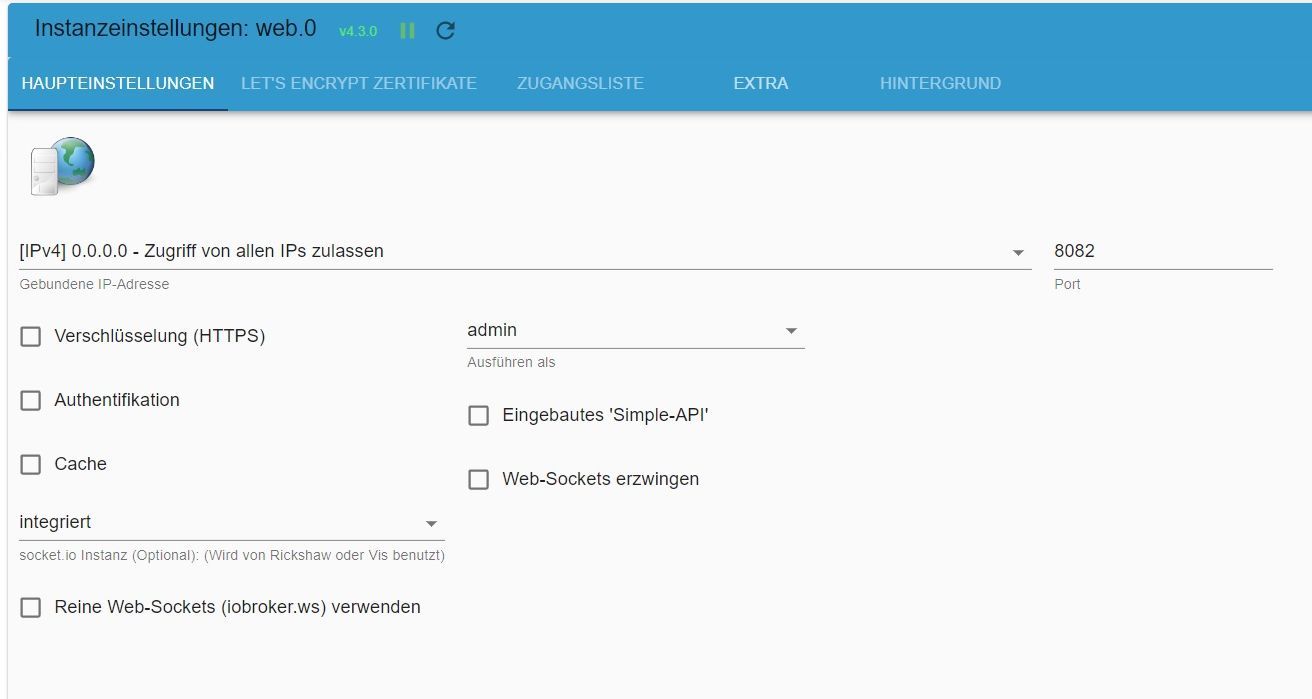This screenshot has height=699, width=1312.
Task: Open the Zugangsliste tab
Action: pyautogui.click(x=580, y=83)
